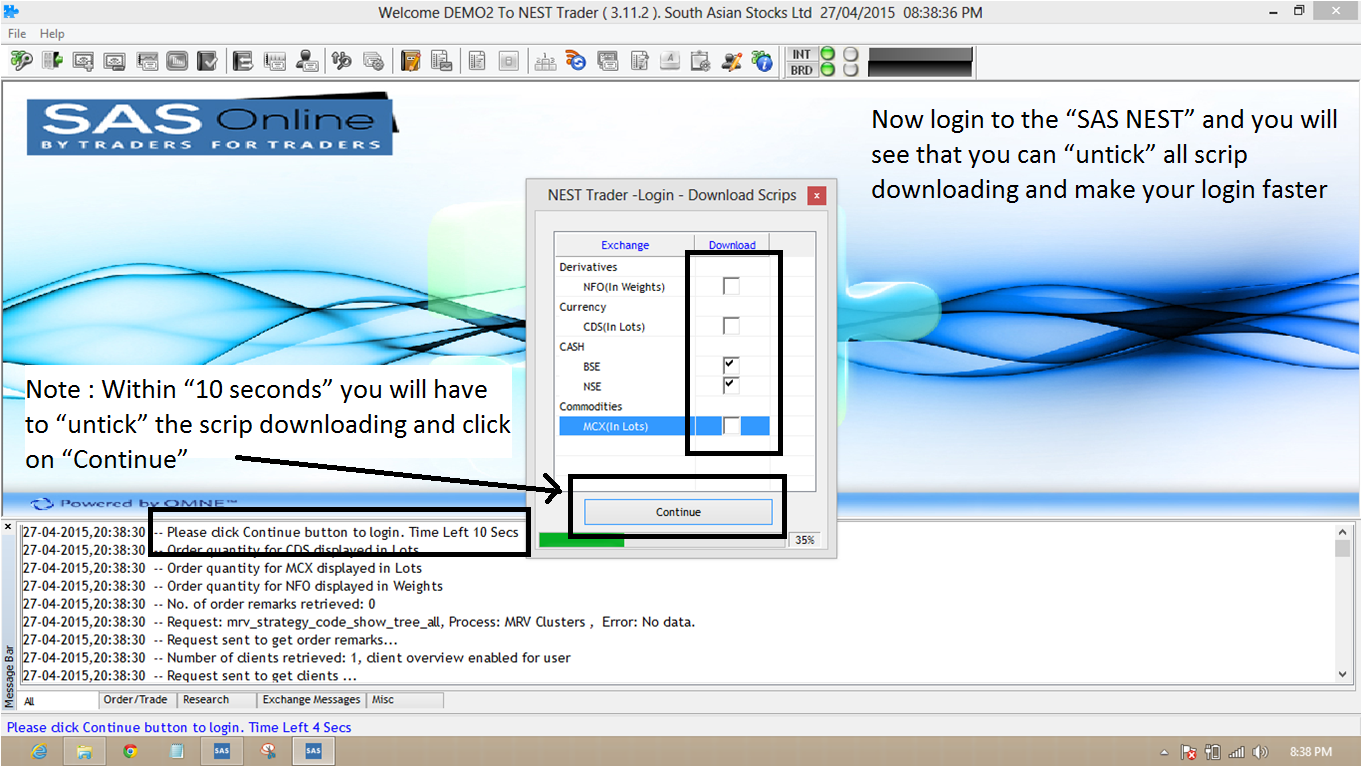Click the up-arrow with magnifier icon
Viewport: 1362px width, 767px height.
point(342,61)
